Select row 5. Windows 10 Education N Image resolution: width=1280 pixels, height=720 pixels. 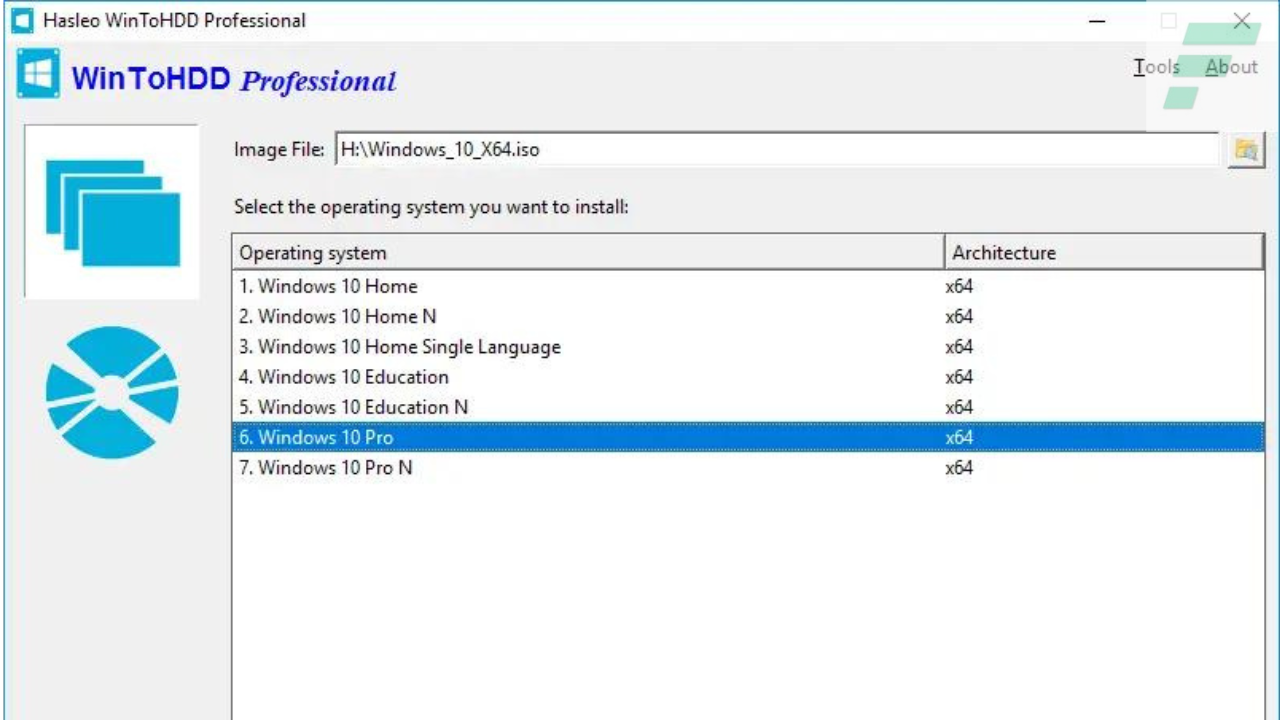748,407
